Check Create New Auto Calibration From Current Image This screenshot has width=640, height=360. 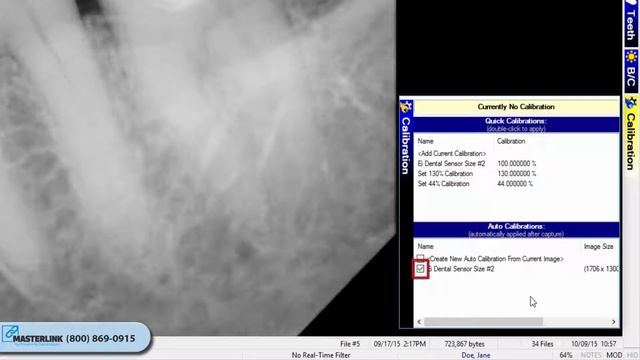pos(420,258)
